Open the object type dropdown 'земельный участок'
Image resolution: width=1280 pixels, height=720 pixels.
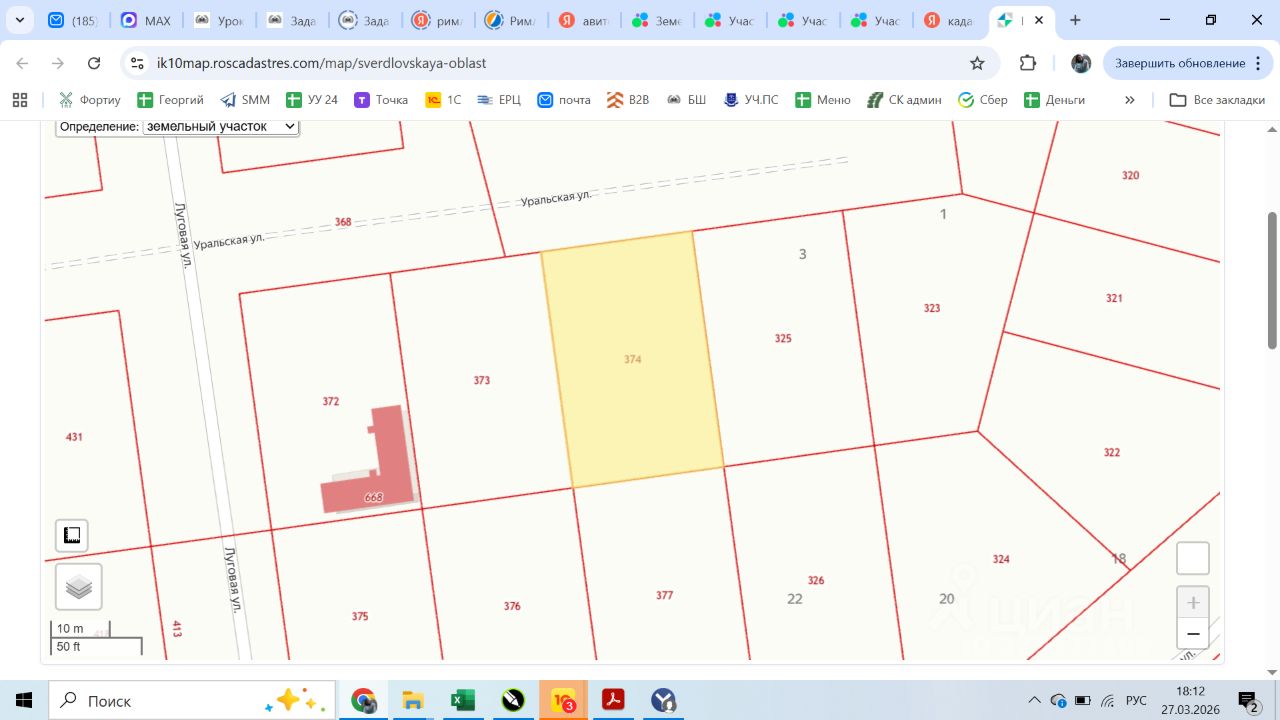[x=221, y=127]
